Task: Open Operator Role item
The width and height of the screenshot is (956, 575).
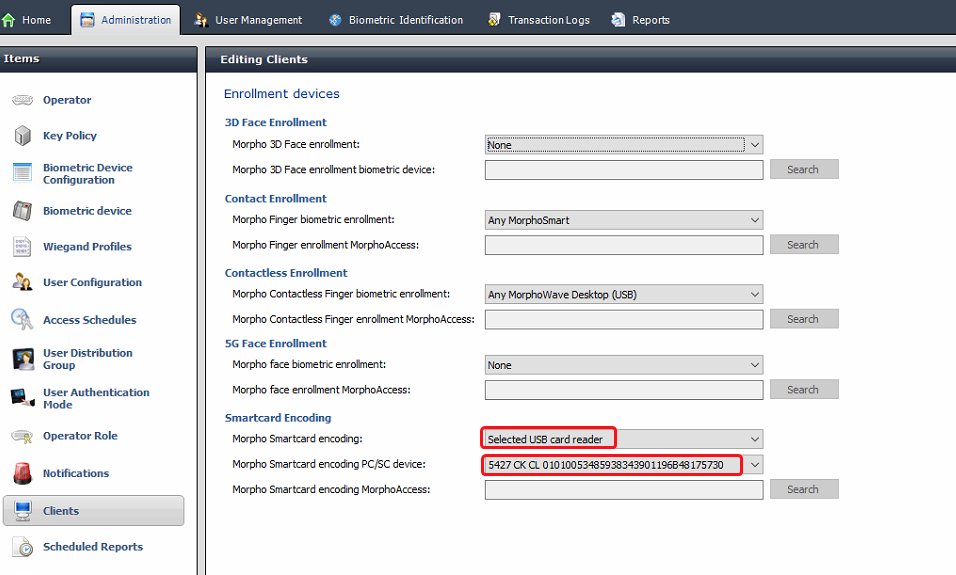Action: coord(80,436)
